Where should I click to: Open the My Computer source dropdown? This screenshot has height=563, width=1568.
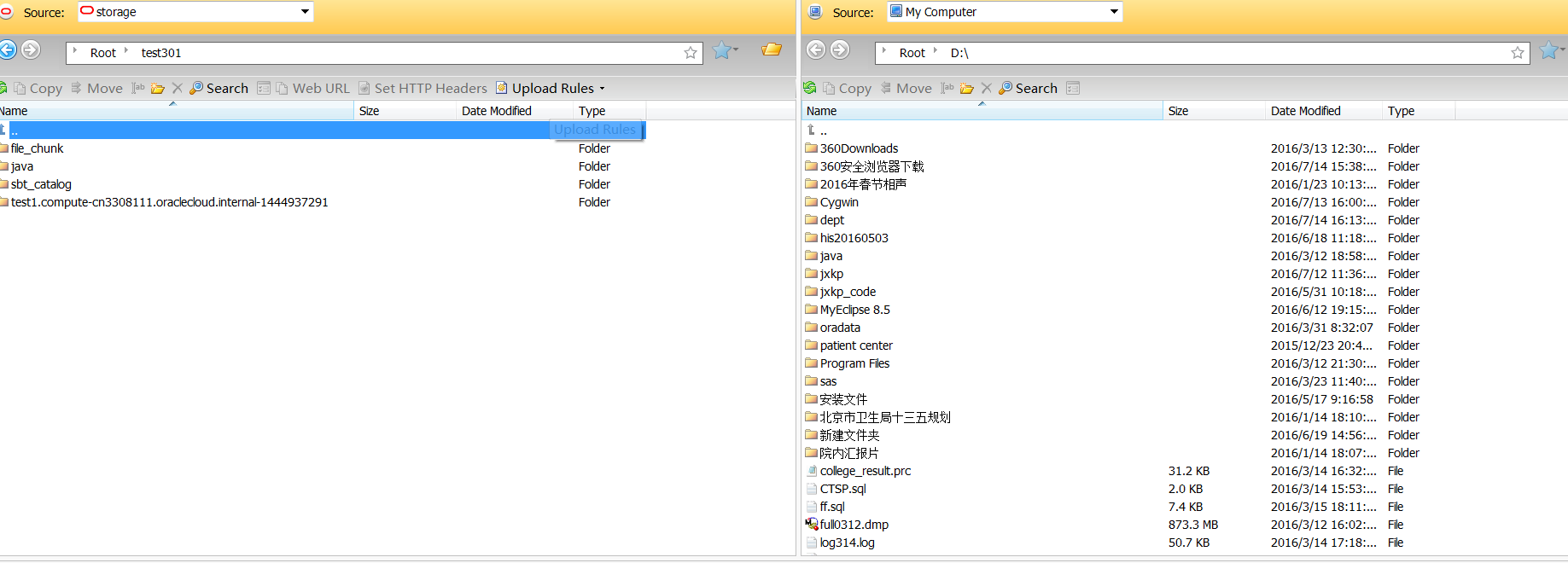point(1114,12)
